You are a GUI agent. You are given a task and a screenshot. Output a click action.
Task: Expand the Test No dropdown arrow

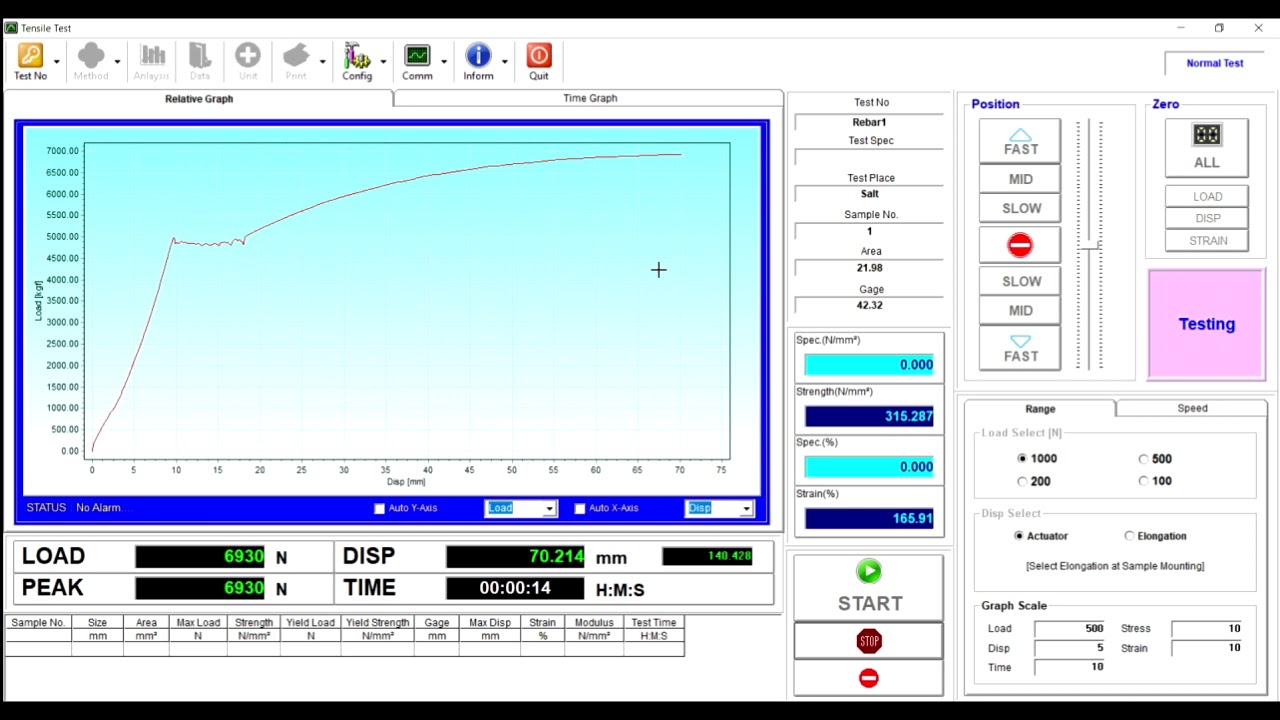[x=56, y=62]
